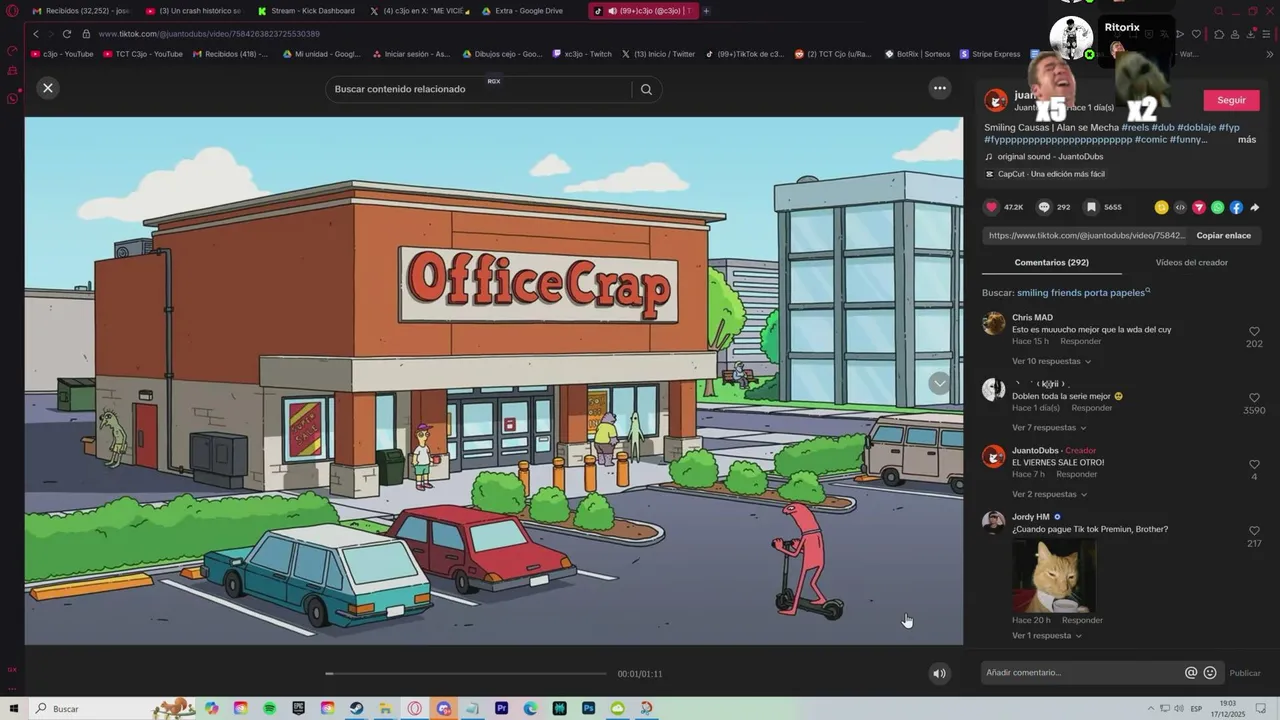This screenshot has width=1280, height=720.
Task: Open Photoshop from the taskbar
Action: point(588,708)
